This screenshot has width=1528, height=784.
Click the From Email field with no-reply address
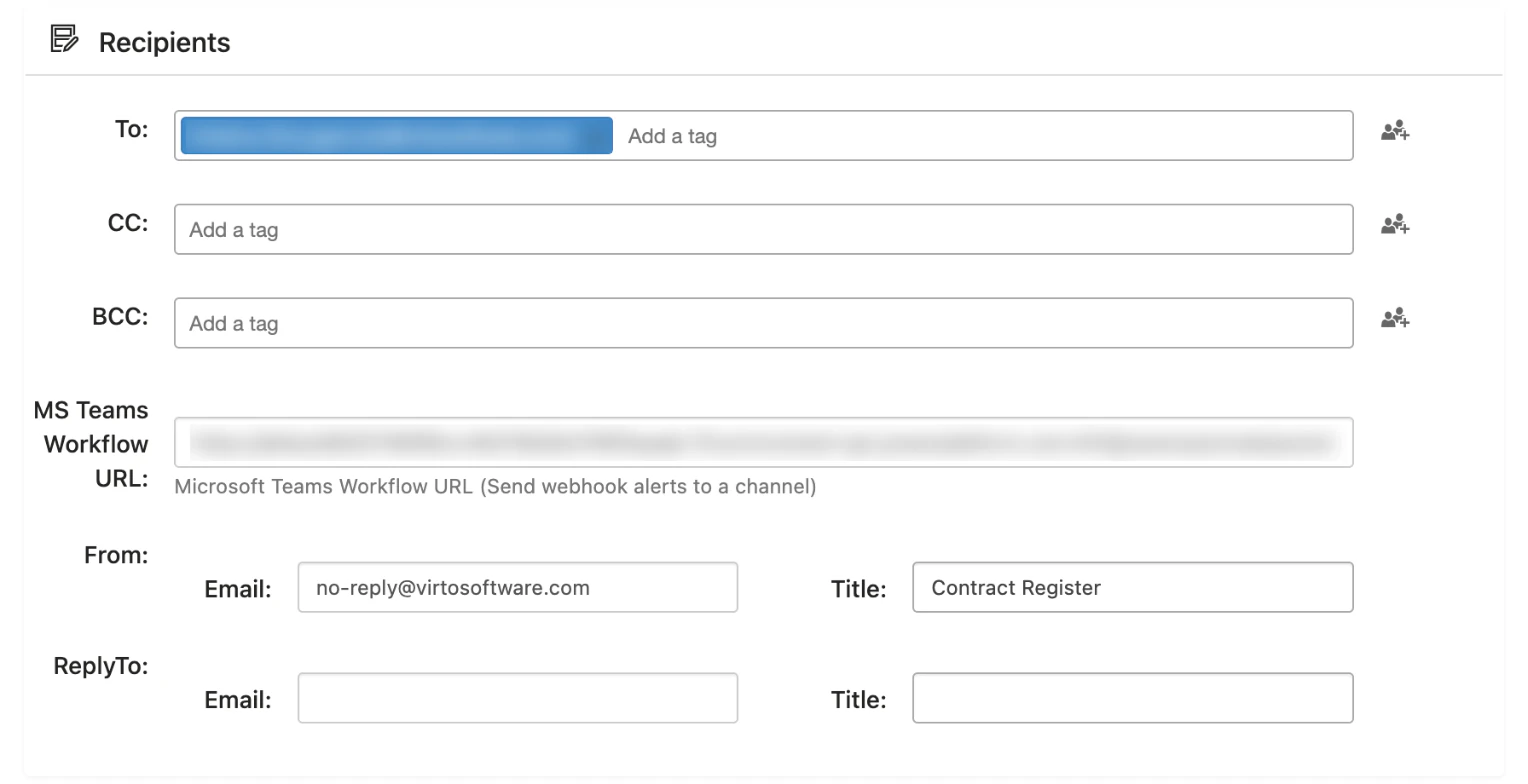tap(517, 587)
